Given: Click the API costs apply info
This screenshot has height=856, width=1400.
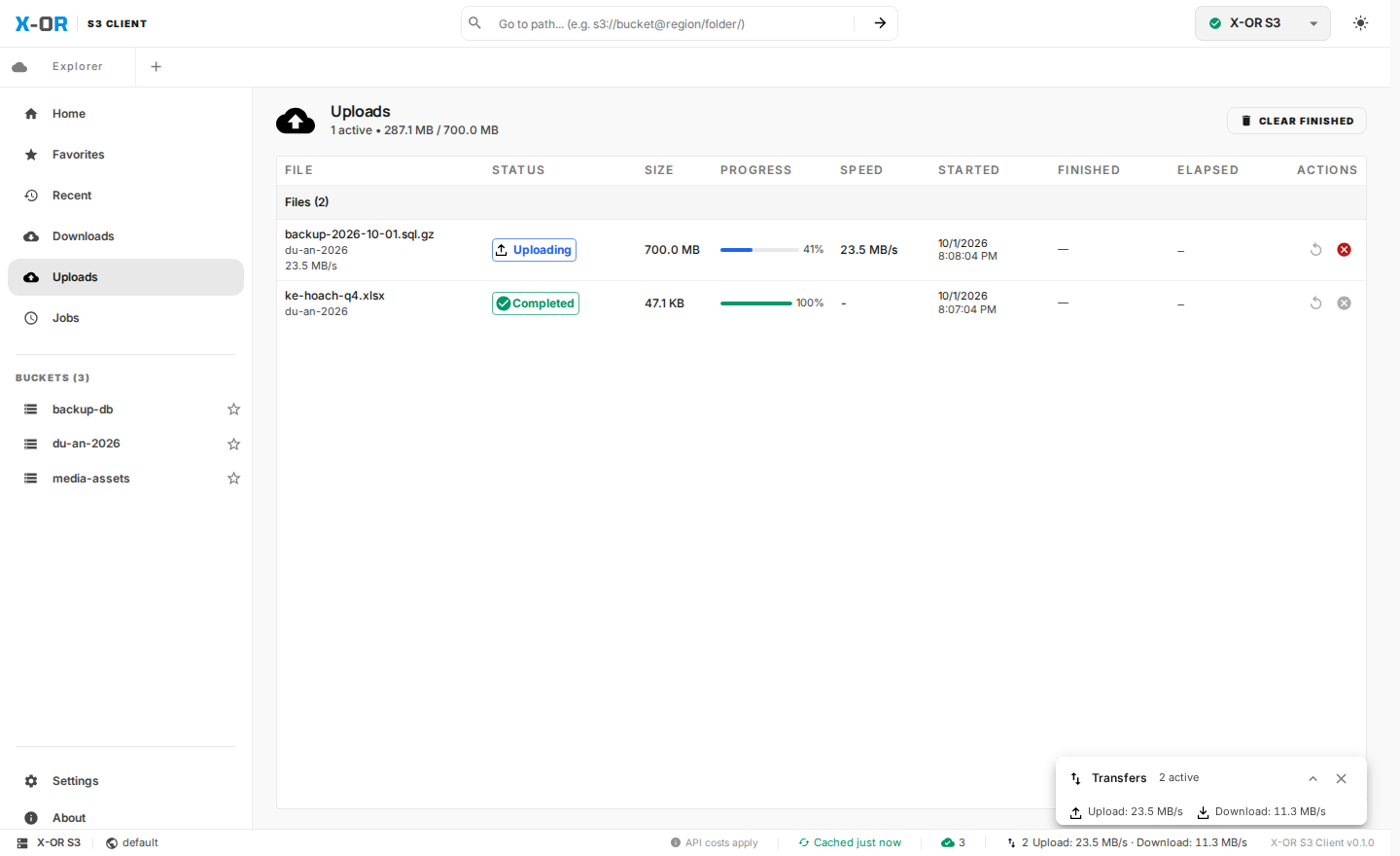Looking at the screenshot, I should [714, 842].
